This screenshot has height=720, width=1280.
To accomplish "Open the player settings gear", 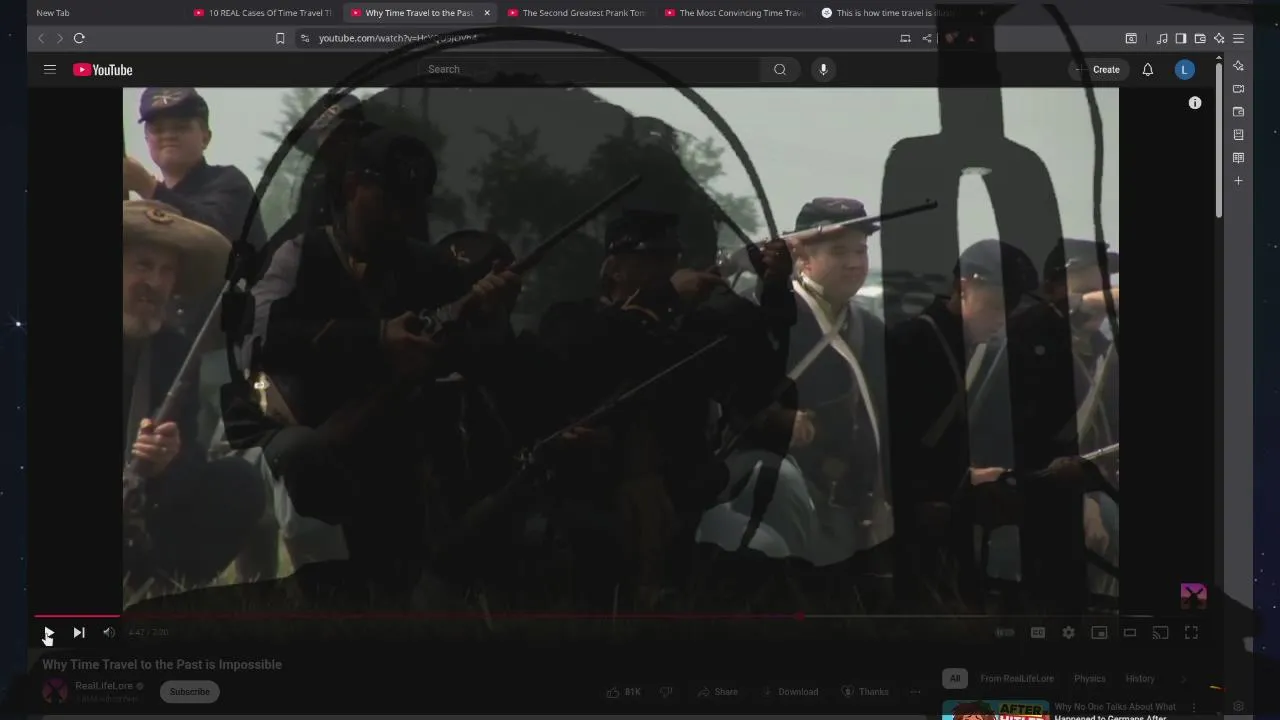I will (x=1068, y=632).
